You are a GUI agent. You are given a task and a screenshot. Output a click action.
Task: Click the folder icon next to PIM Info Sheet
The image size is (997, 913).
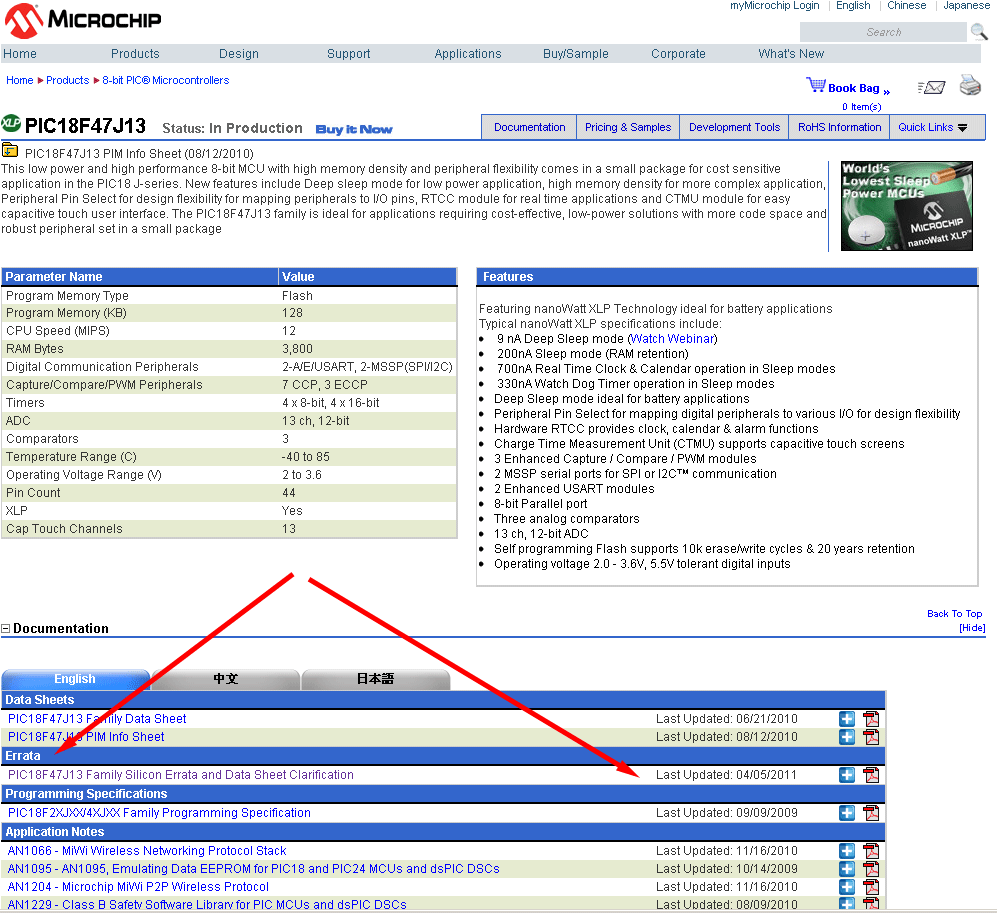point(10,151)
